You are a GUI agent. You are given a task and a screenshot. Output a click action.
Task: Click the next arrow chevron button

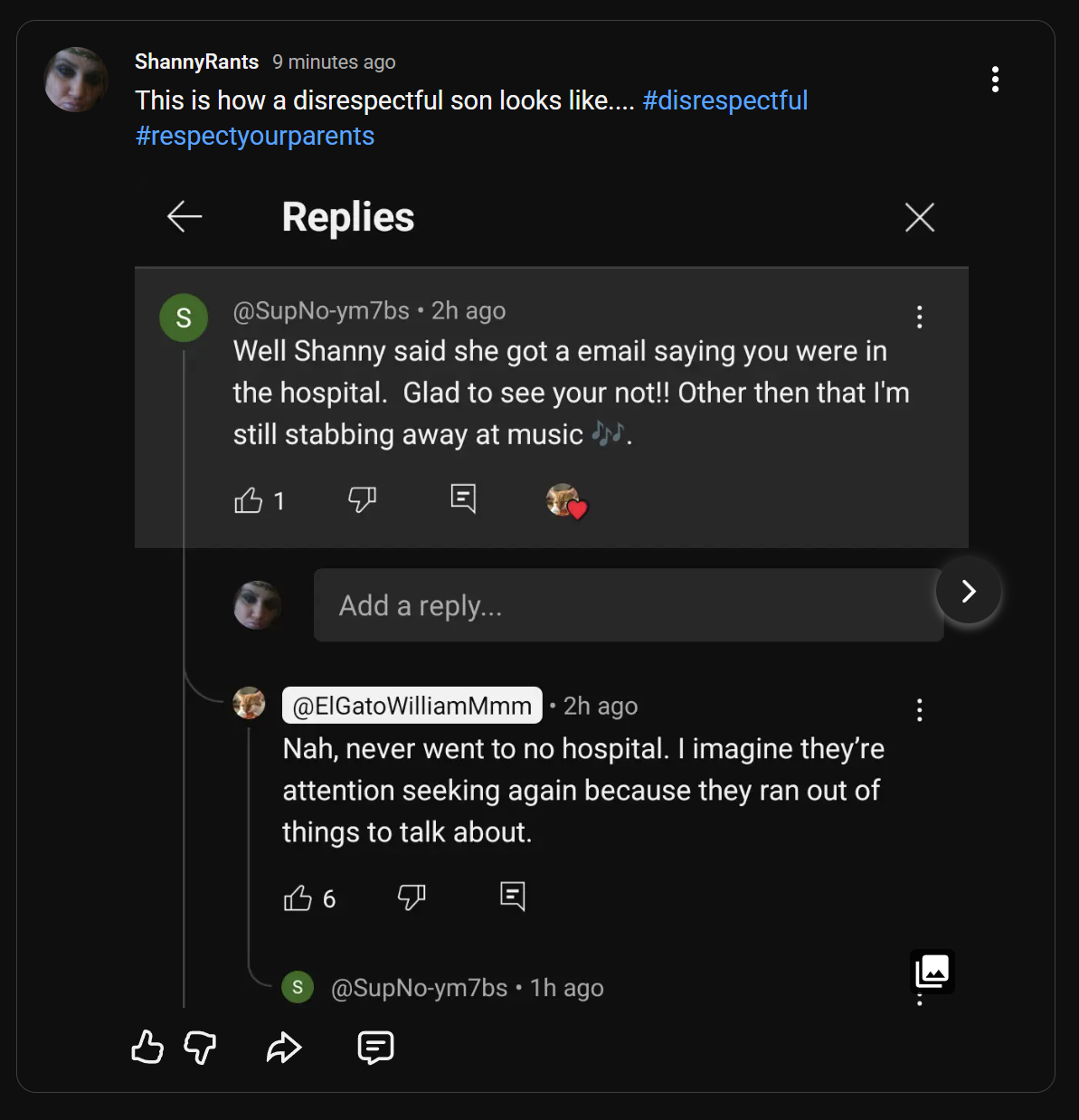click(x=969, y=591)
